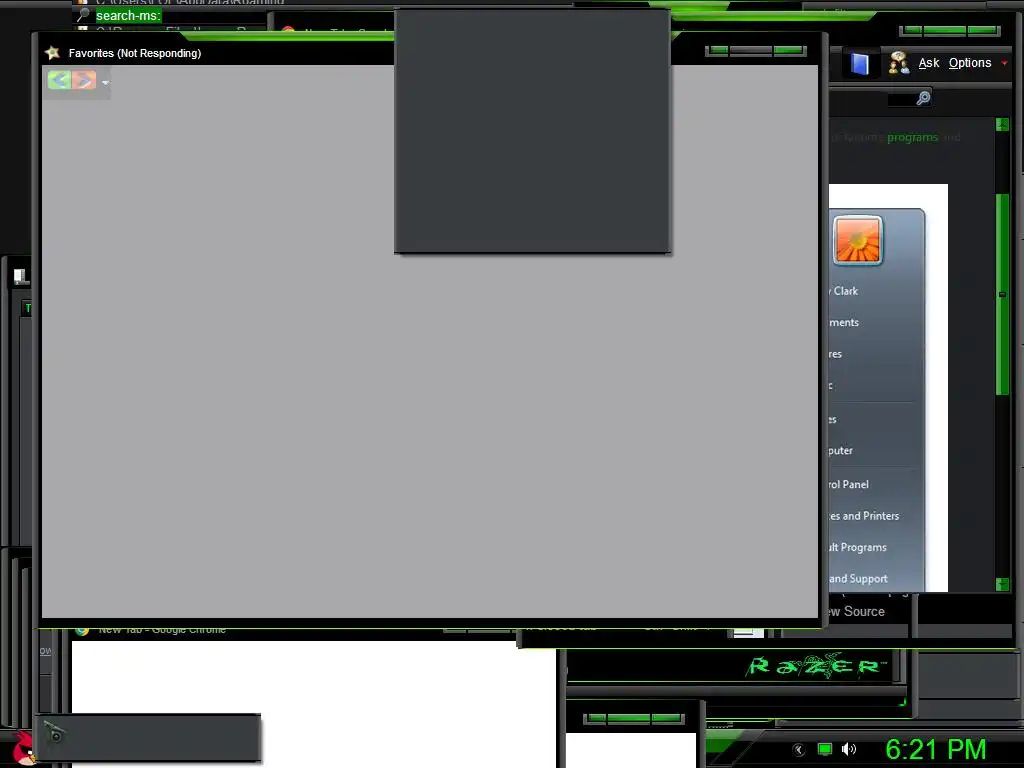Expand the red arrow next to Options
The image size is (1024, 768).
(1004, 63)
